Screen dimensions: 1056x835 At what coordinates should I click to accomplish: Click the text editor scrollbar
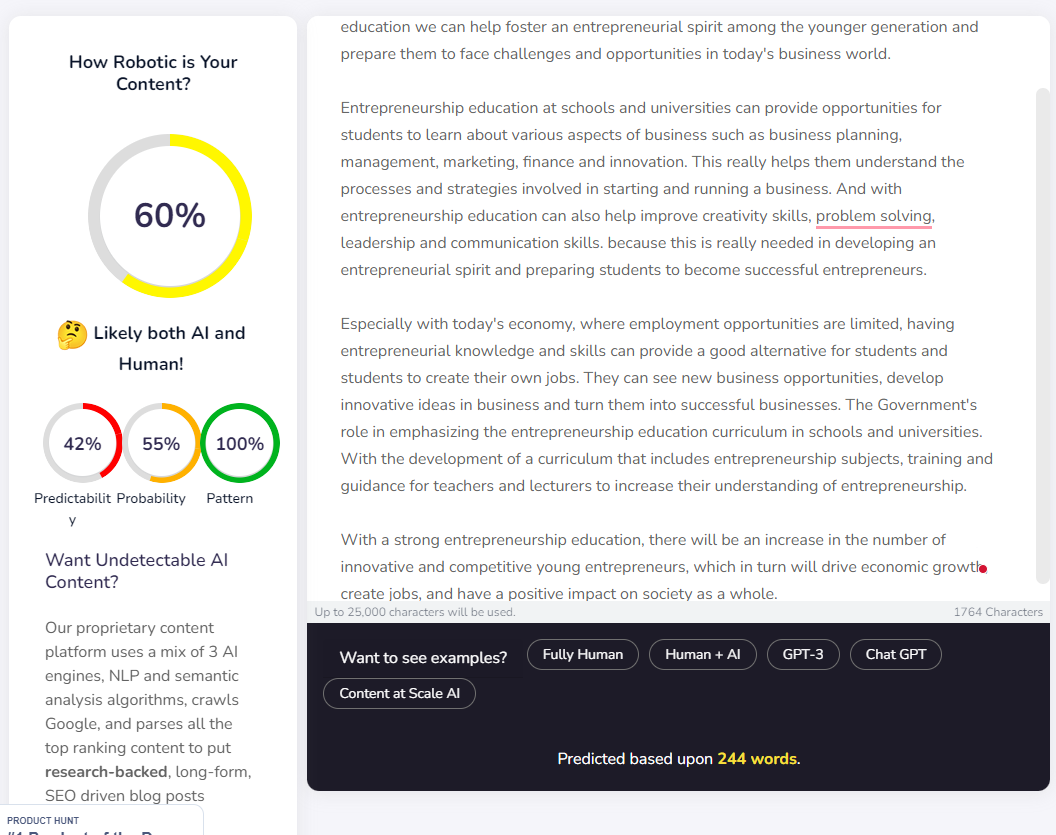pyautogui.click(x=1043, y=335)
